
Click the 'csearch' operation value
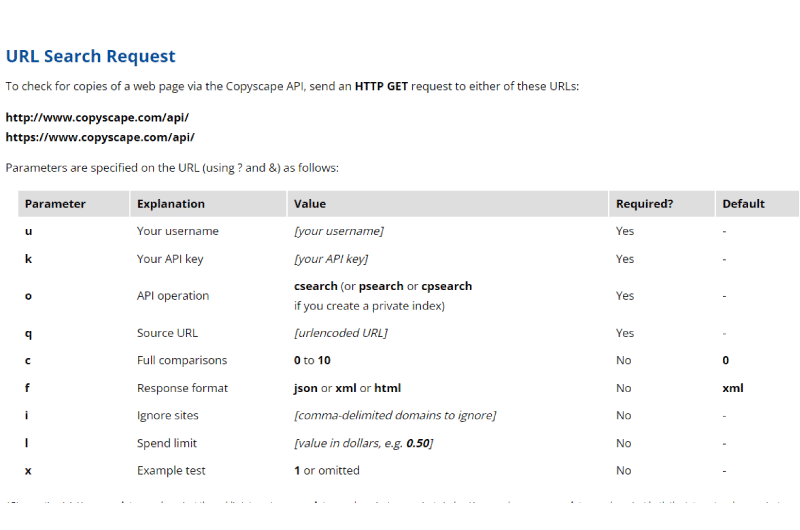(x=316, y=286)
